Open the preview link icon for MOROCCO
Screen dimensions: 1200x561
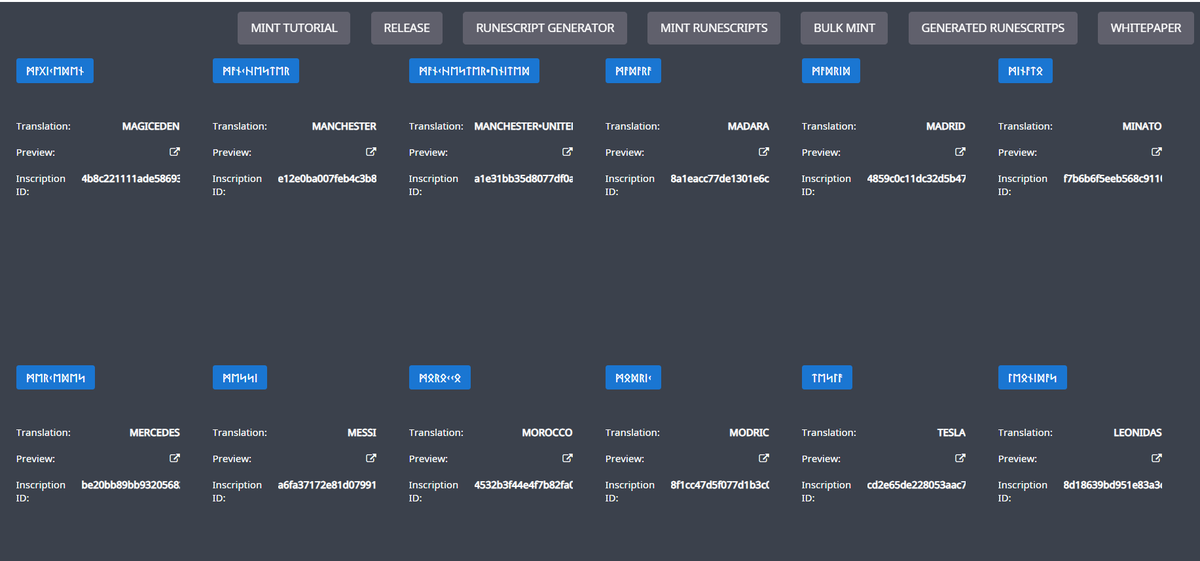567,458
